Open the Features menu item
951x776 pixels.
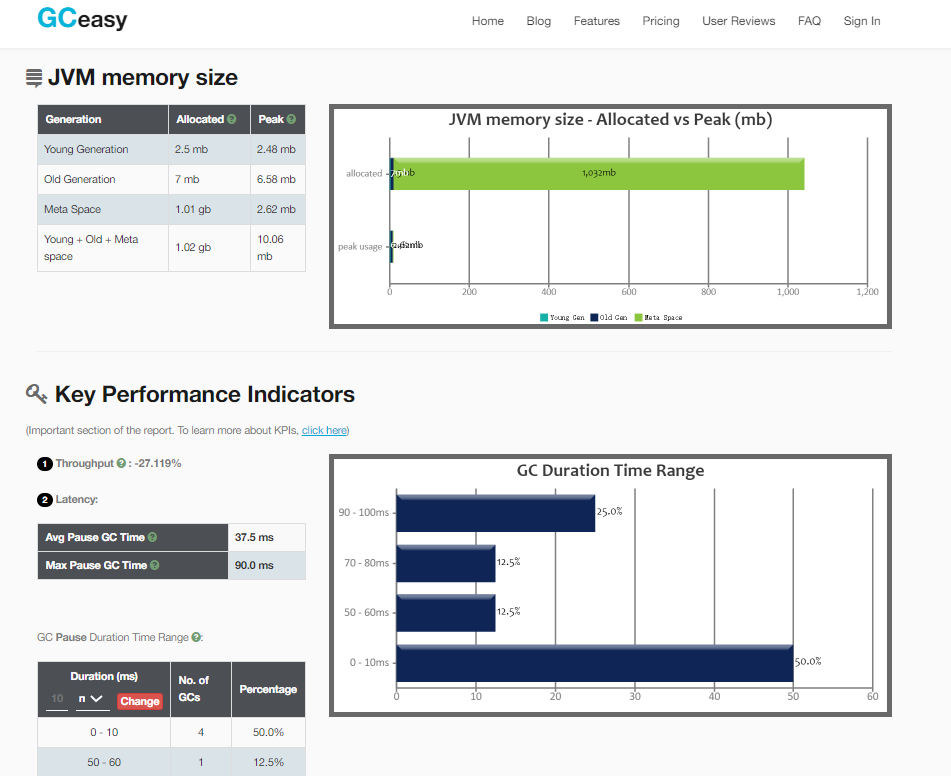point(597,21)
